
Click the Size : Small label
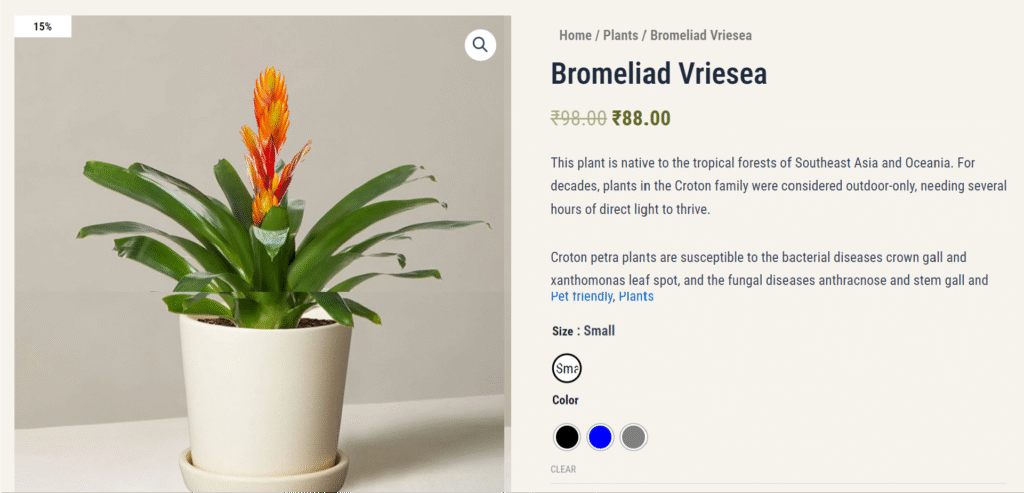583,331
